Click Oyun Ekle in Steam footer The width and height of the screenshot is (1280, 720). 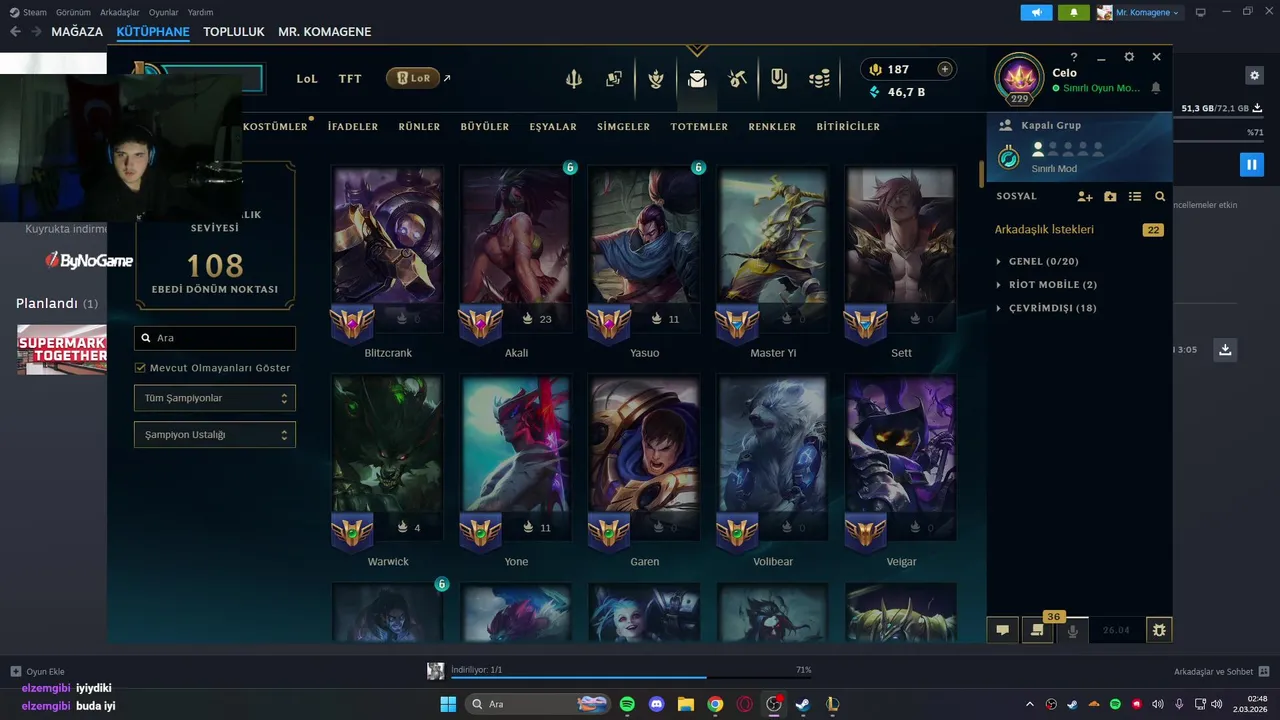coord(37,672)
